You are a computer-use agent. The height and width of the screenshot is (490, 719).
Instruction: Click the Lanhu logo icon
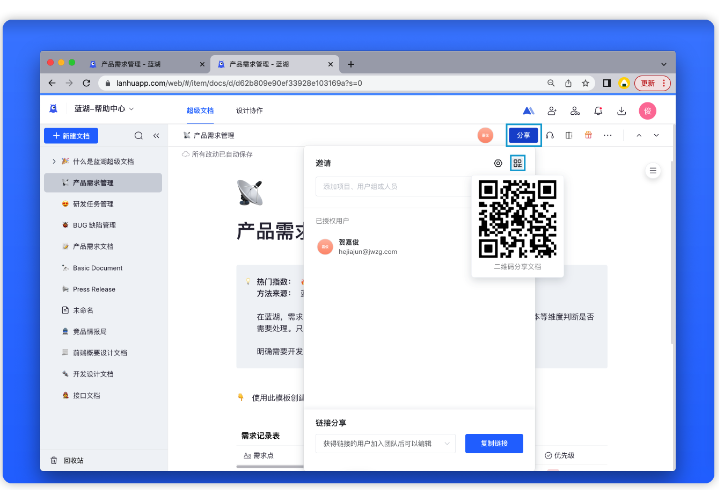(x=53, y=109)
